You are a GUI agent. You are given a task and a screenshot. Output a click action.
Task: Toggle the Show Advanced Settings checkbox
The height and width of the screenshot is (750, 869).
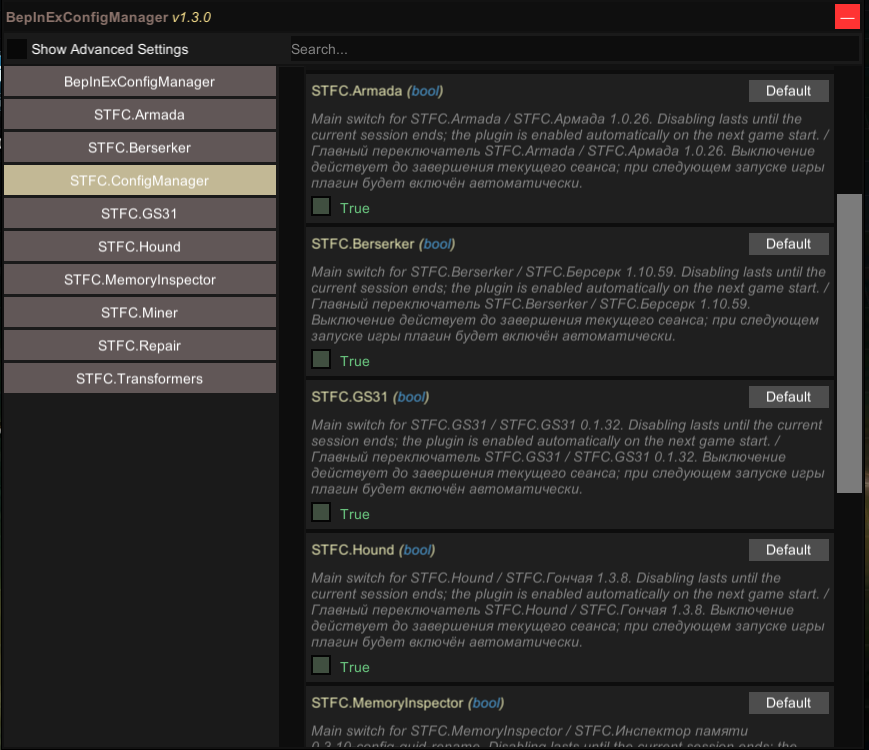point(17,49)
